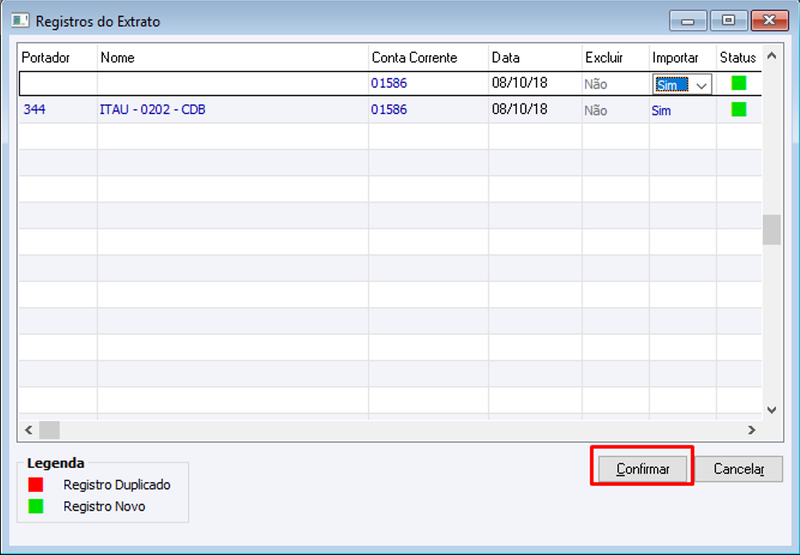
Task: Click the Registros do Extrato window icon
Action: click(20, 21)
